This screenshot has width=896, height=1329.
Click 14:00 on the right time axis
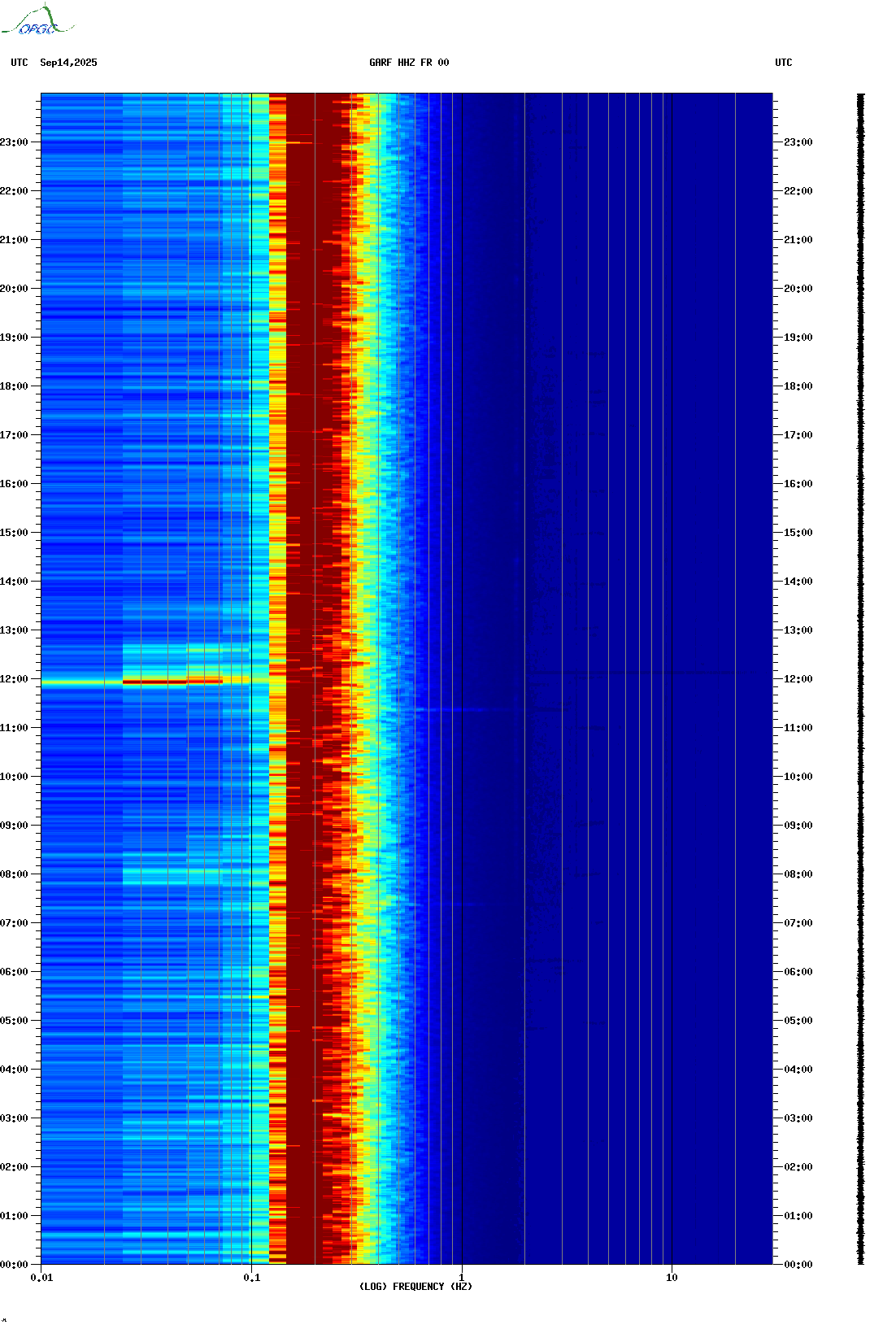[x=798, y=582]
